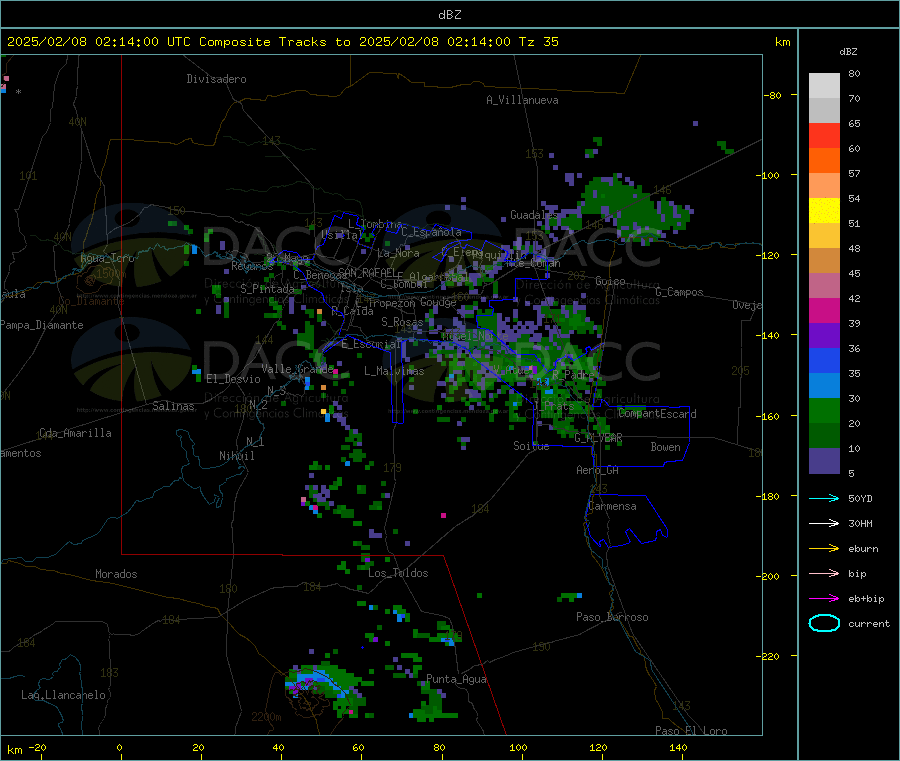
Task: Click the A_Villanueva location label
Action: pos(522,100)
